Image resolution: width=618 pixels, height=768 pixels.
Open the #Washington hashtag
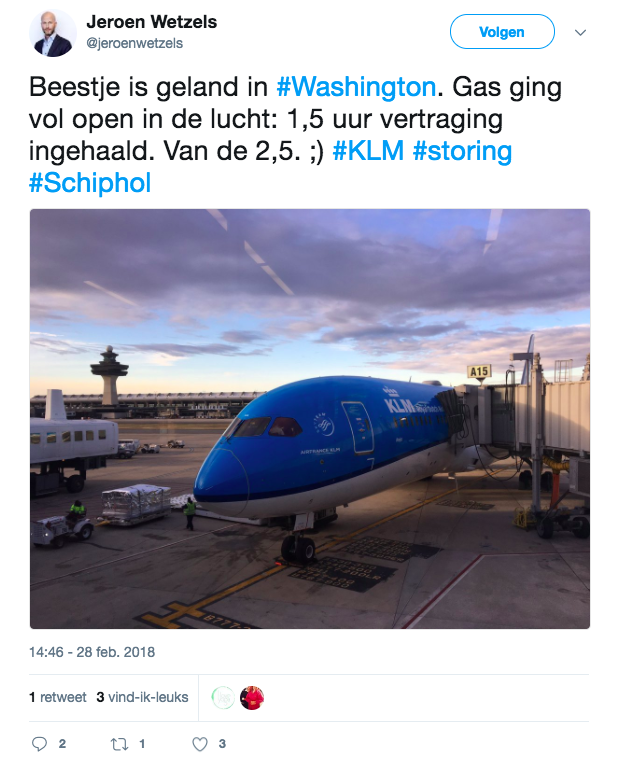click(x=356, y=87)
